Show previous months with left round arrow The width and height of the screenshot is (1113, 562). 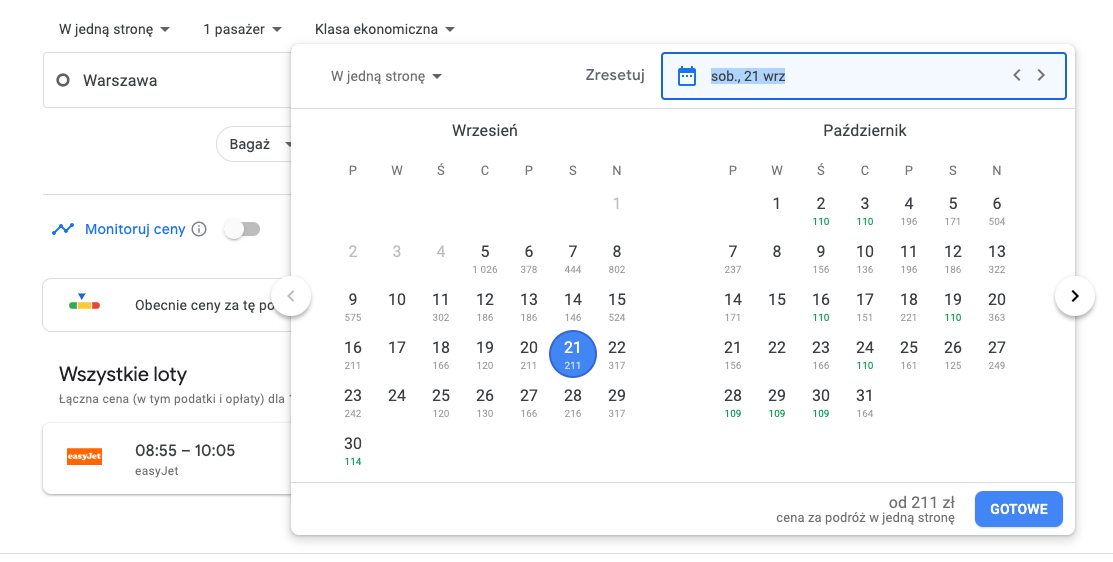point(291,296)
